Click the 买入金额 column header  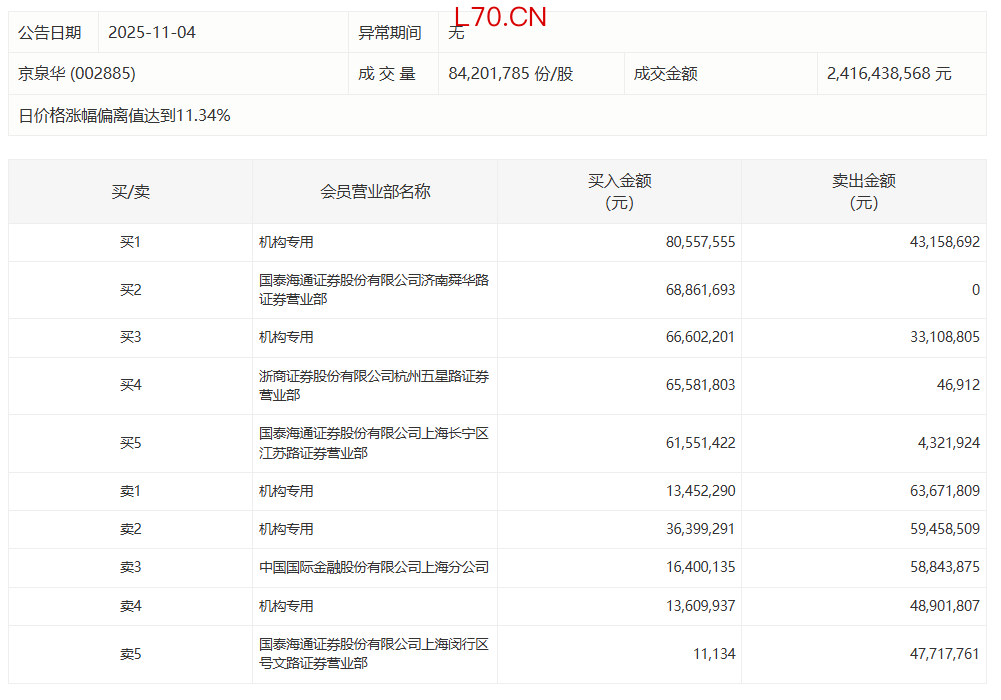click(619, 191)
